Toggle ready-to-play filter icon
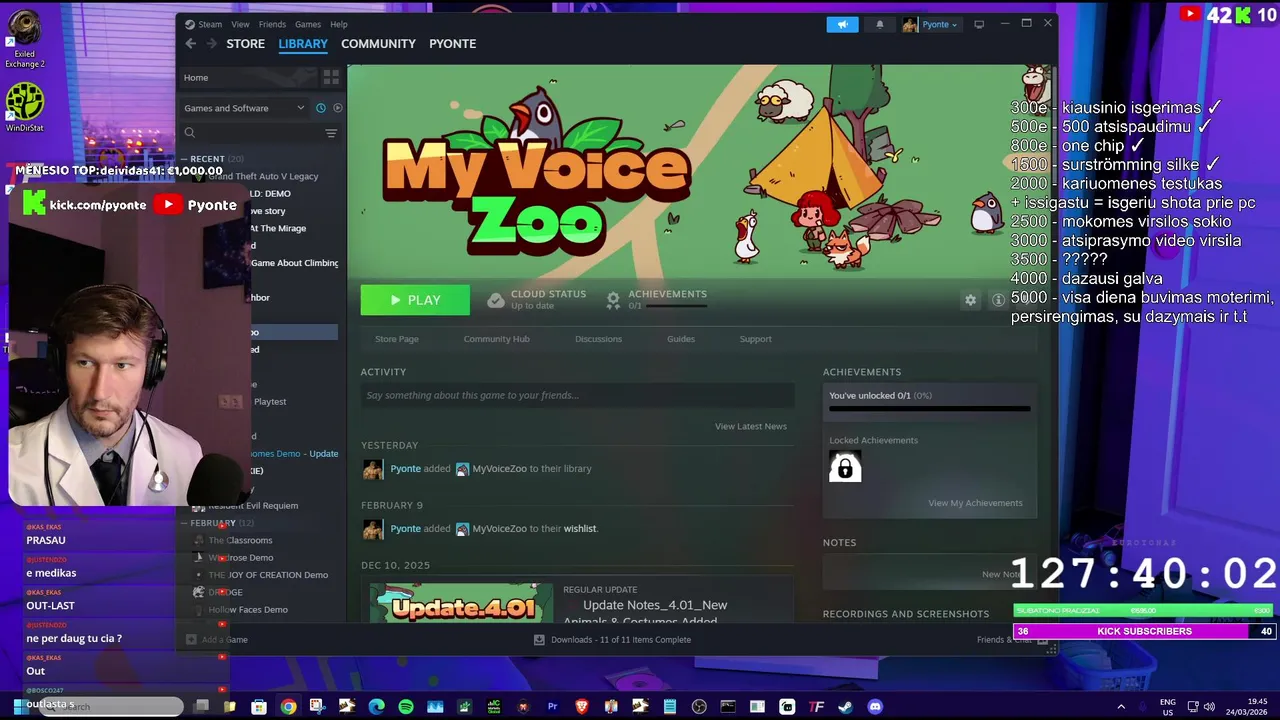 click(x=337, y=108)
